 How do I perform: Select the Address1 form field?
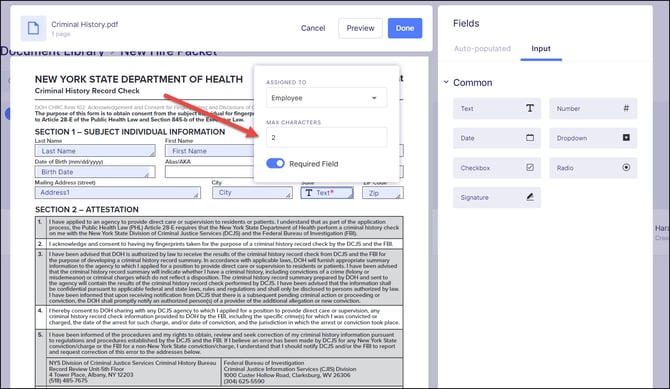point(118,193)
